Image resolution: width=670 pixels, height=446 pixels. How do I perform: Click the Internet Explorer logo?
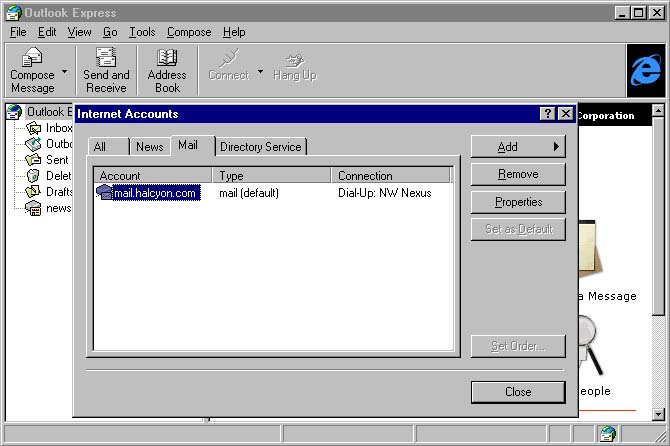645,69
